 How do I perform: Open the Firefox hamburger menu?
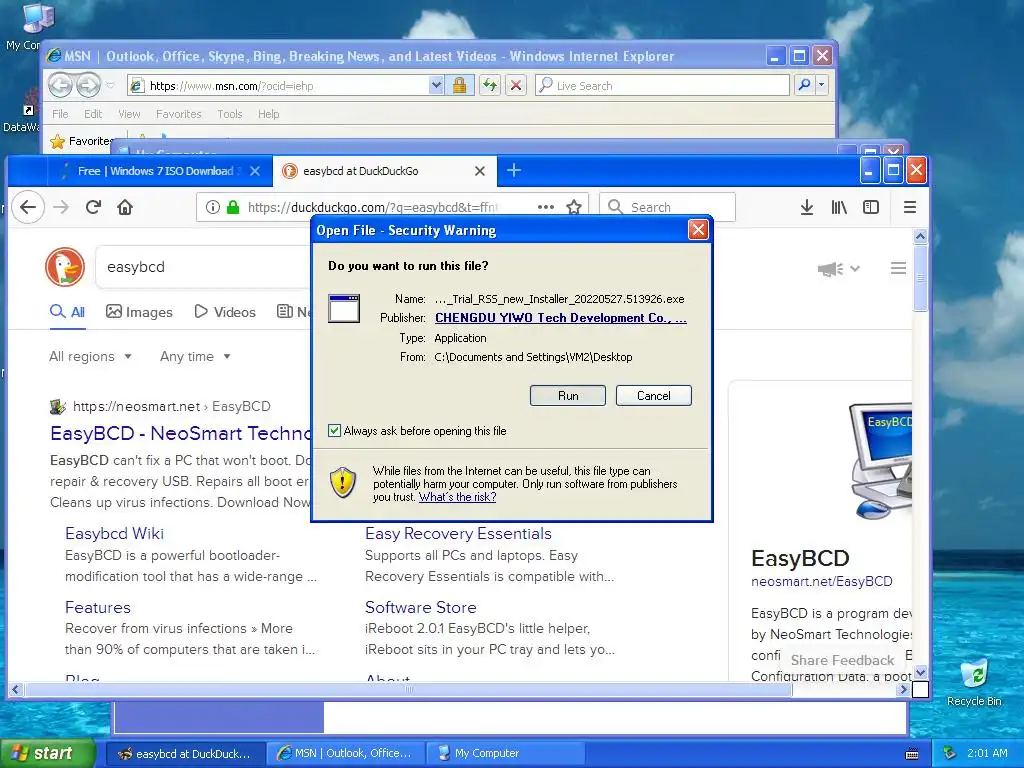point(910,207)
